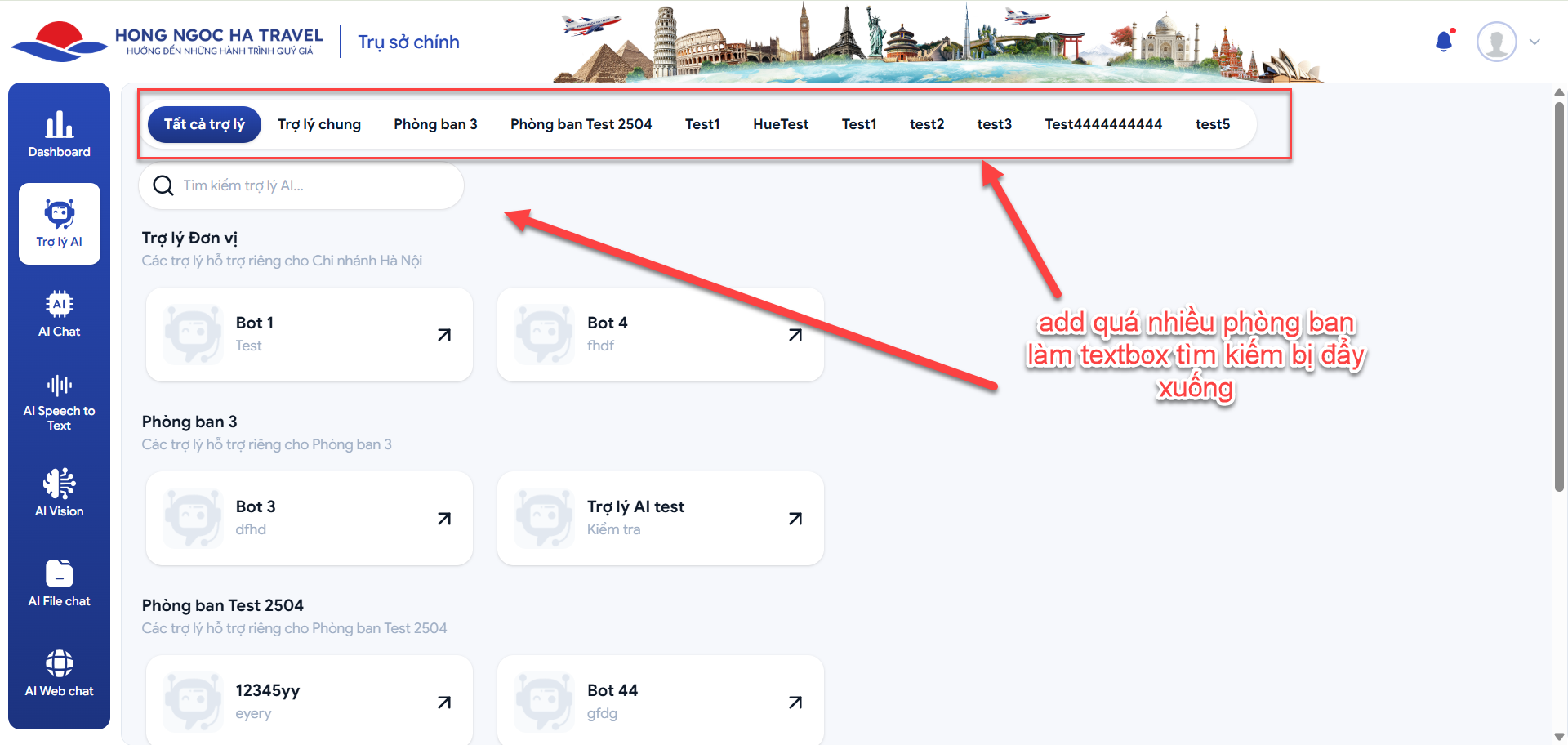Open the AI Web chat icon
Screen dimensions: 1568x745
(59, 673)
